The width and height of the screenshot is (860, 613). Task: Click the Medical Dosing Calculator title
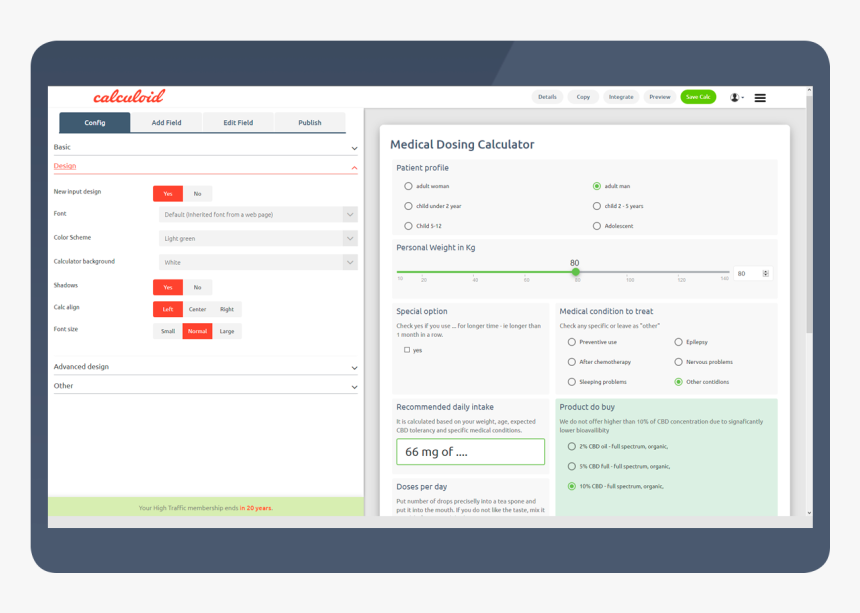coord(462,145)
